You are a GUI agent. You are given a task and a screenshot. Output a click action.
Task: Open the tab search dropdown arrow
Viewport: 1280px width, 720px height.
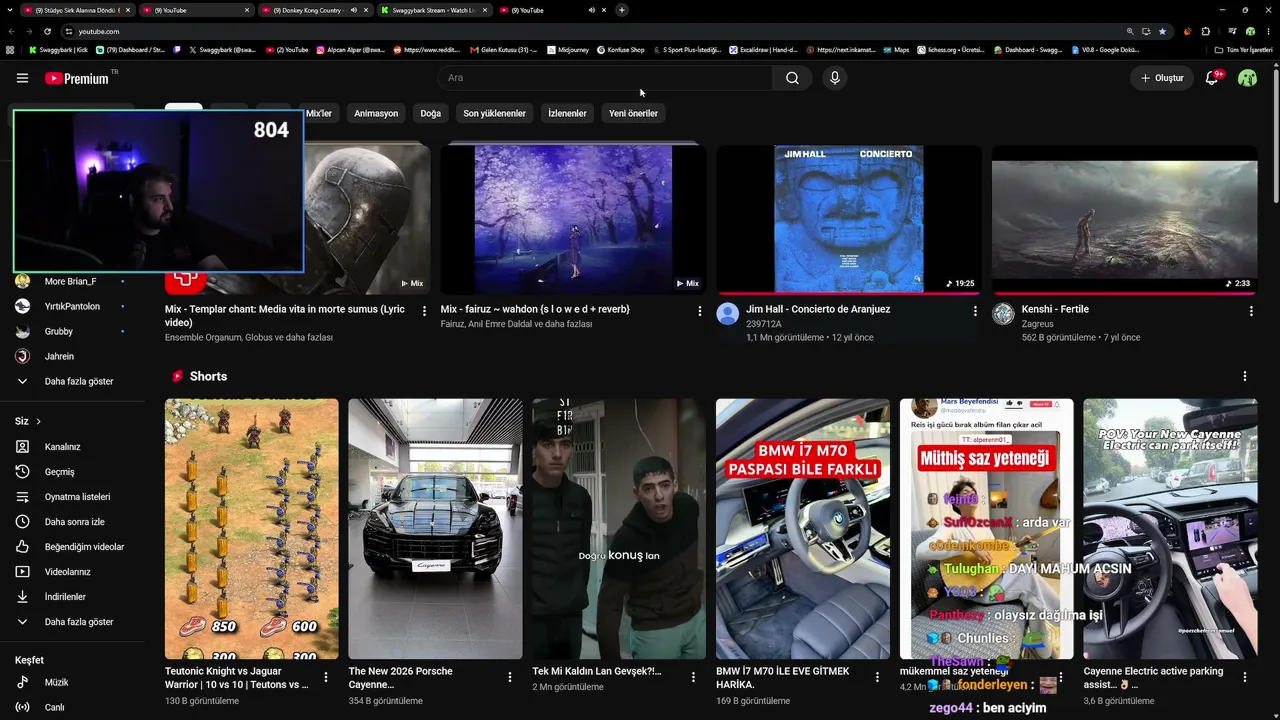point(12,10)
